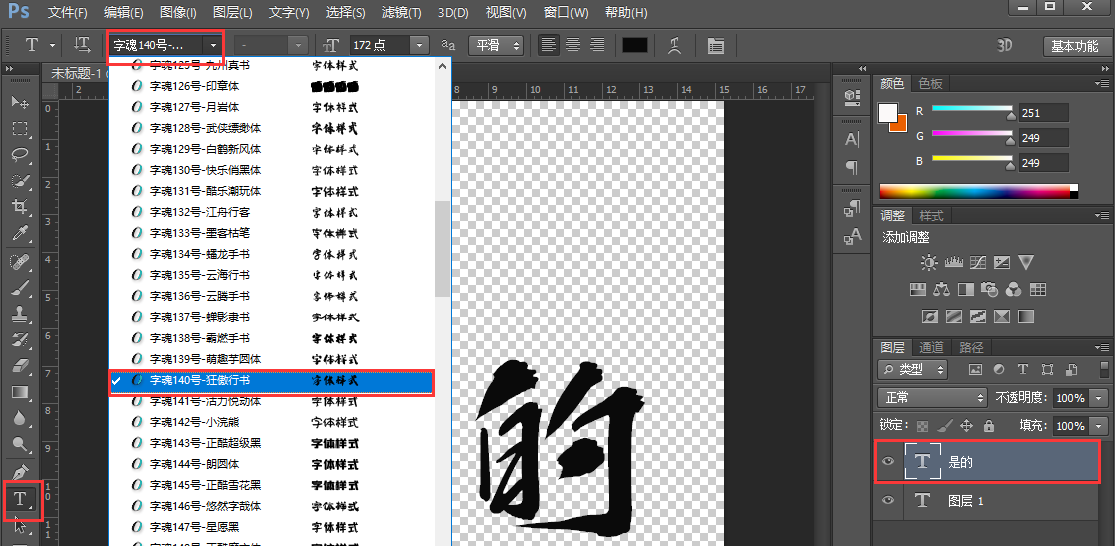Select the Clone Stamp tool
This screenshot has width=1115, height=546.
[x=20, y=314]
